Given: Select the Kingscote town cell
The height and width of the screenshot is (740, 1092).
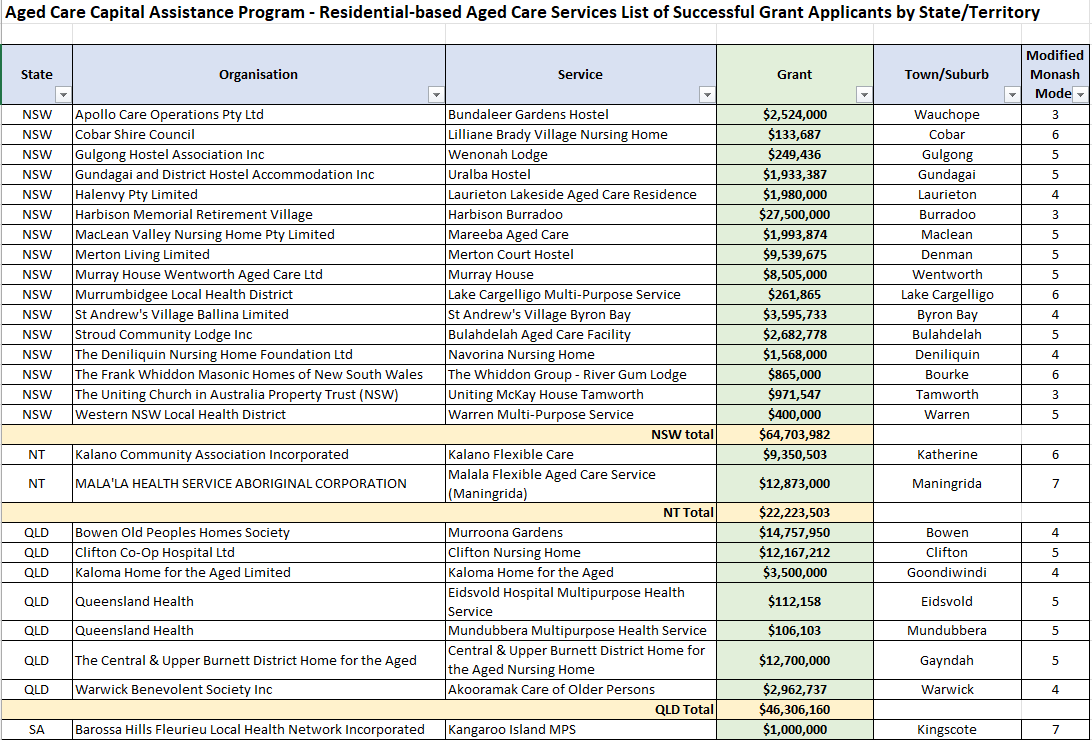Looking at the screenshot, I should click(x=947, y=730).
